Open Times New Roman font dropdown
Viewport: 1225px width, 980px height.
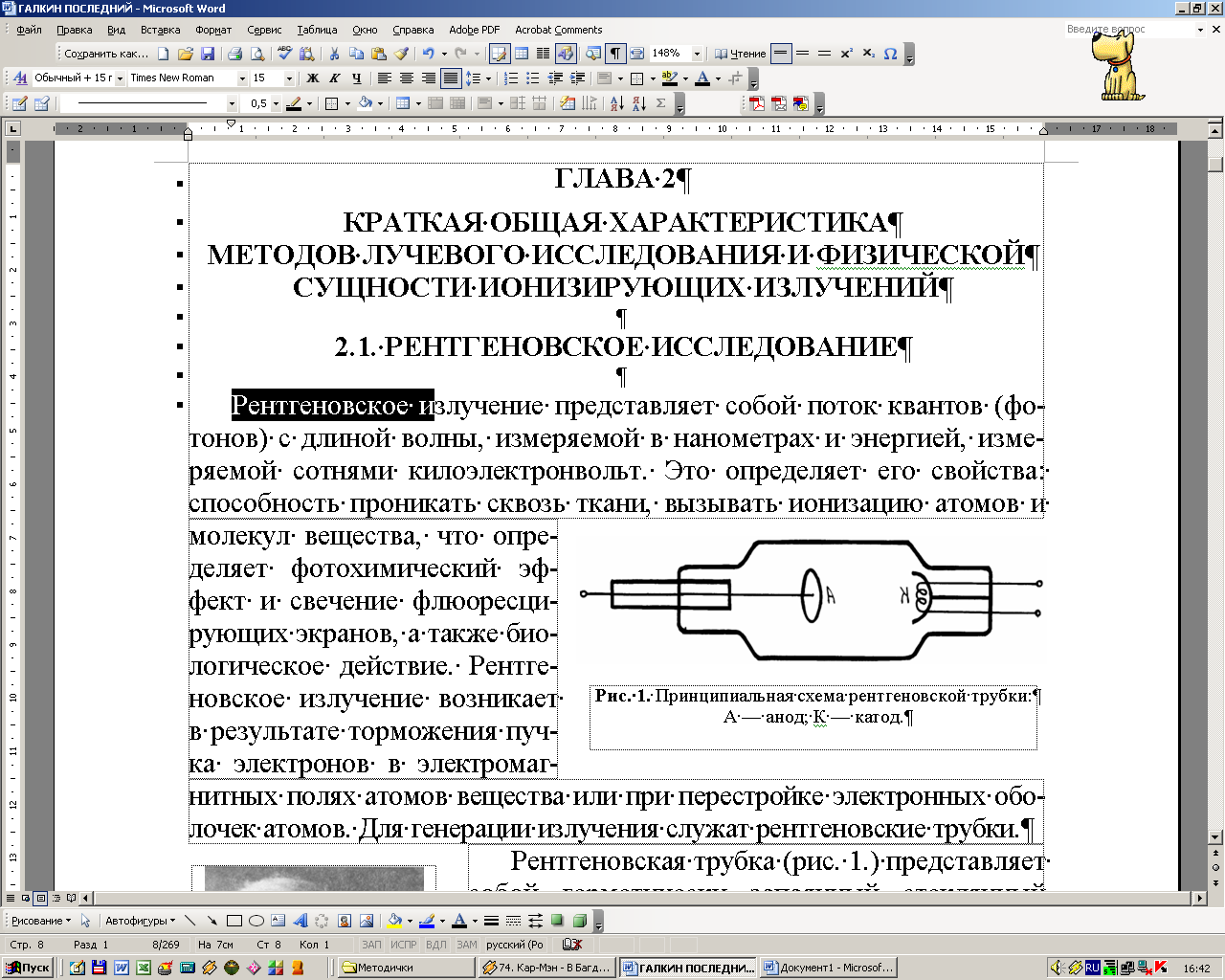(x=240, y=78)
